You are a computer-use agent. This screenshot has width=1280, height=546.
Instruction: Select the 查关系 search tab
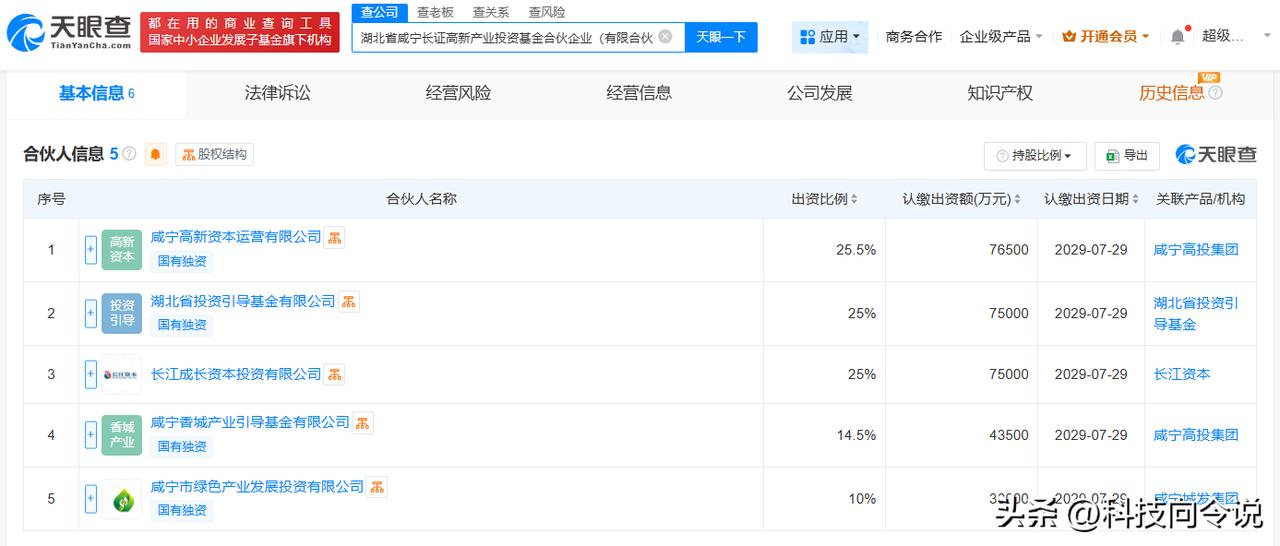[491, 12]
